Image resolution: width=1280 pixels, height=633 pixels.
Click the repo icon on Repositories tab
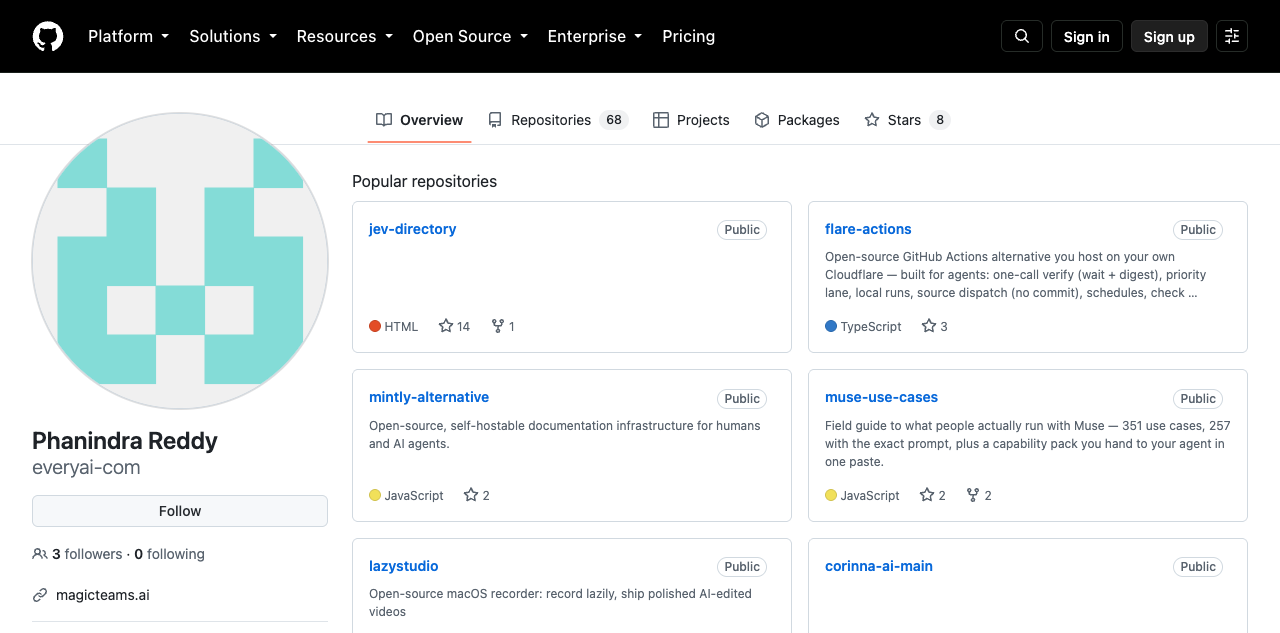[495, 120]
